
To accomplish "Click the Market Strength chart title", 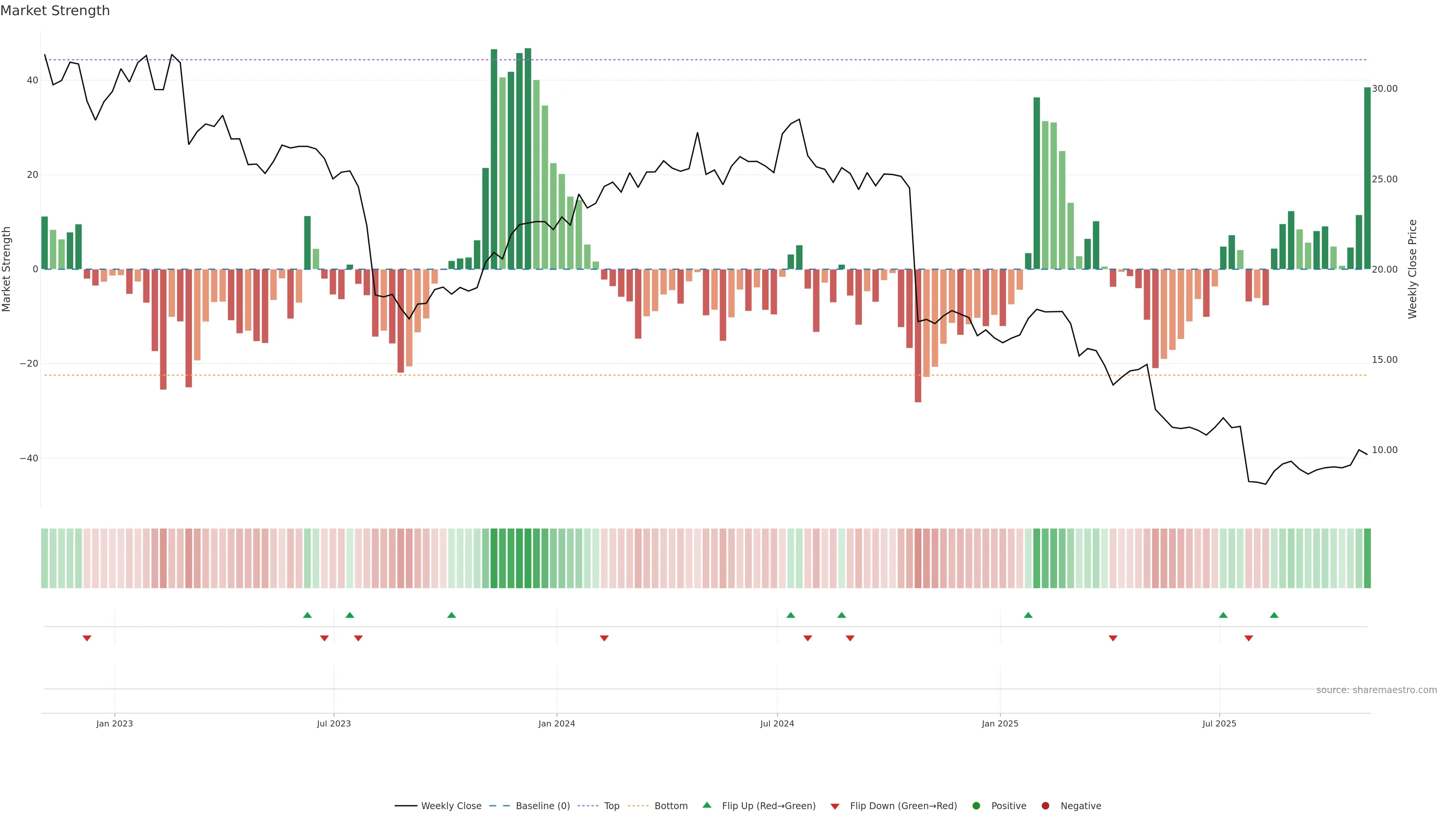I will click(x=55, y=11).
